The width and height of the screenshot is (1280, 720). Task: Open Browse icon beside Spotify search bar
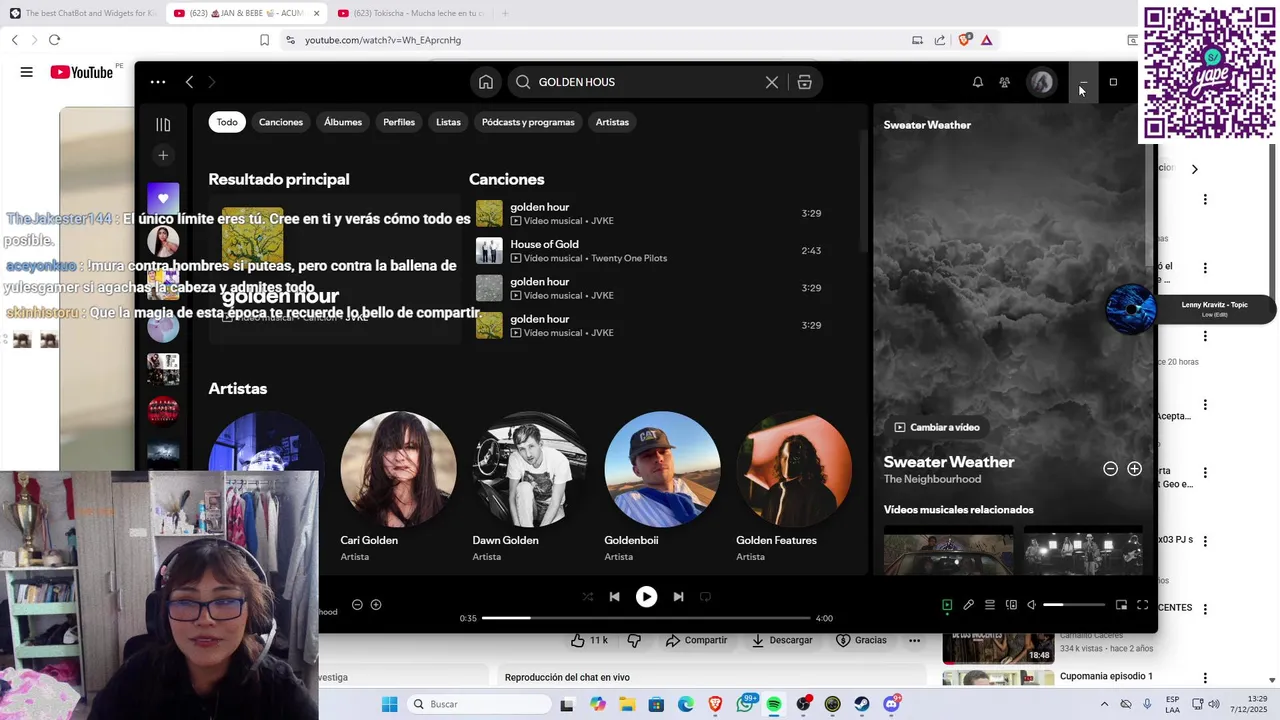point(804,82)
